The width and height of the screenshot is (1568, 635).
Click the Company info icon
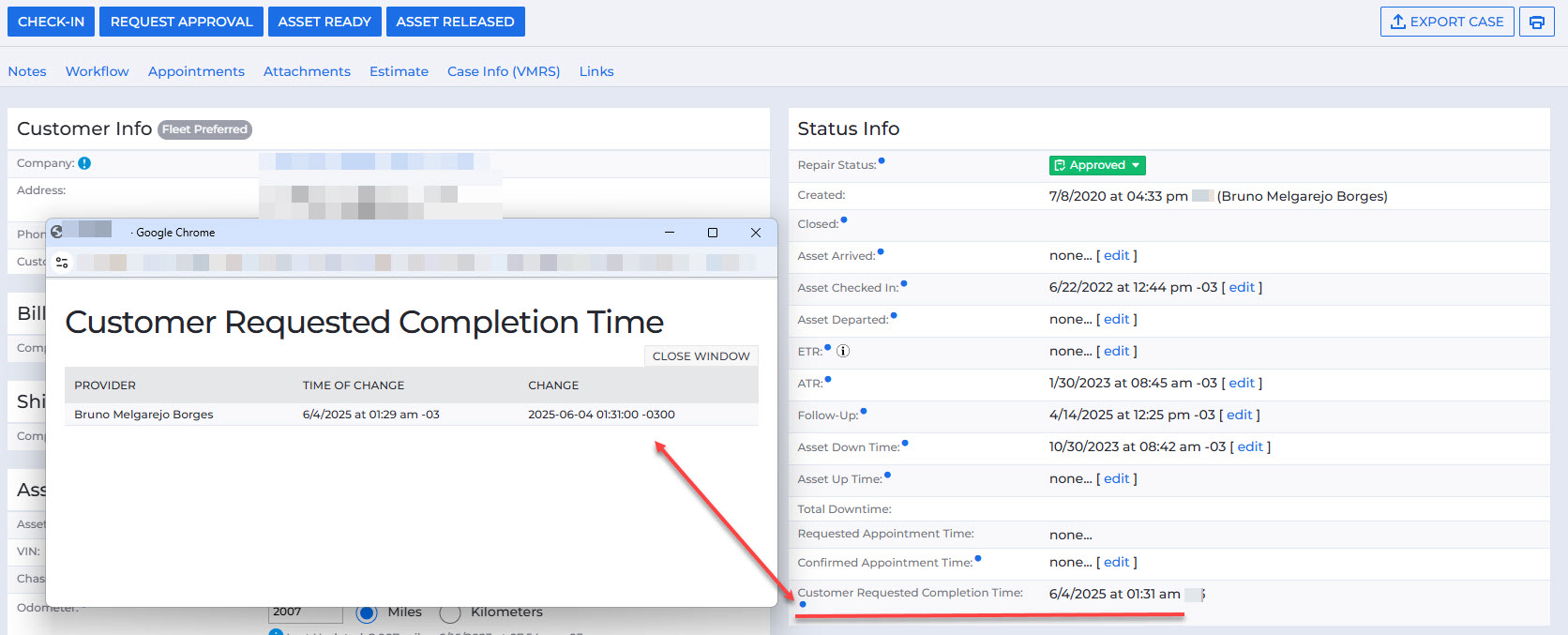(84, 163)
